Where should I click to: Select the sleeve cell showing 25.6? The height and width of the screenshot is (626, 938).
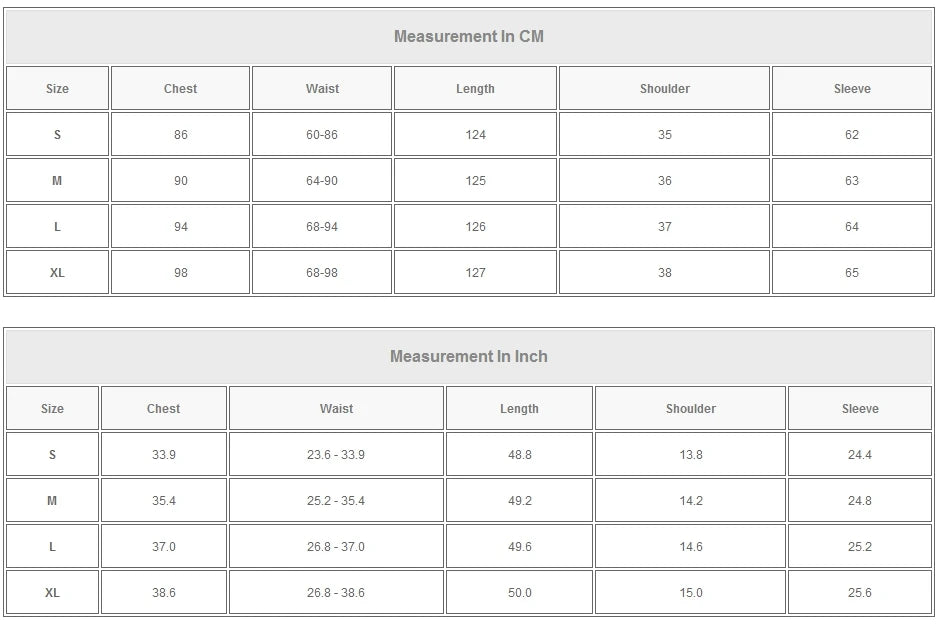pos(860,593)
